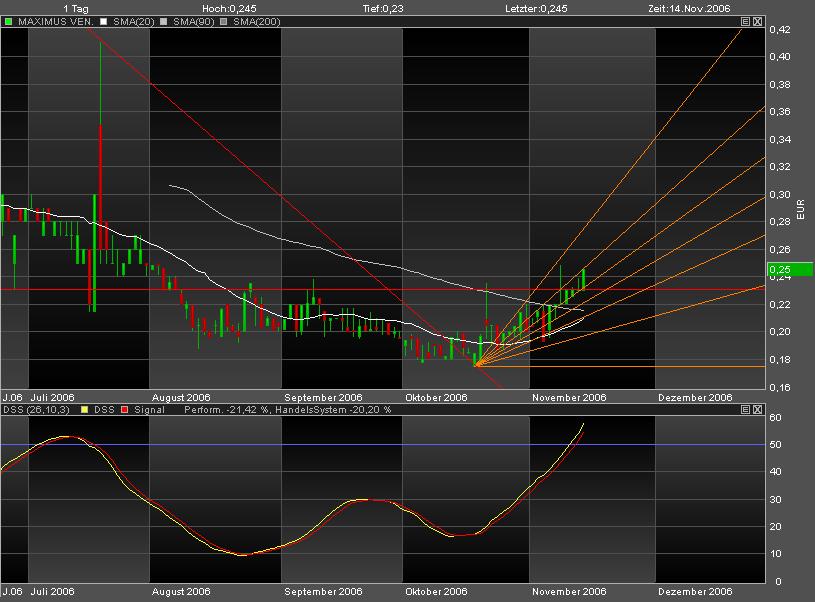The image size is (815, 602).
Task: Click the SMA(200) legend color swatch
Action: click(x=224, y=22)
